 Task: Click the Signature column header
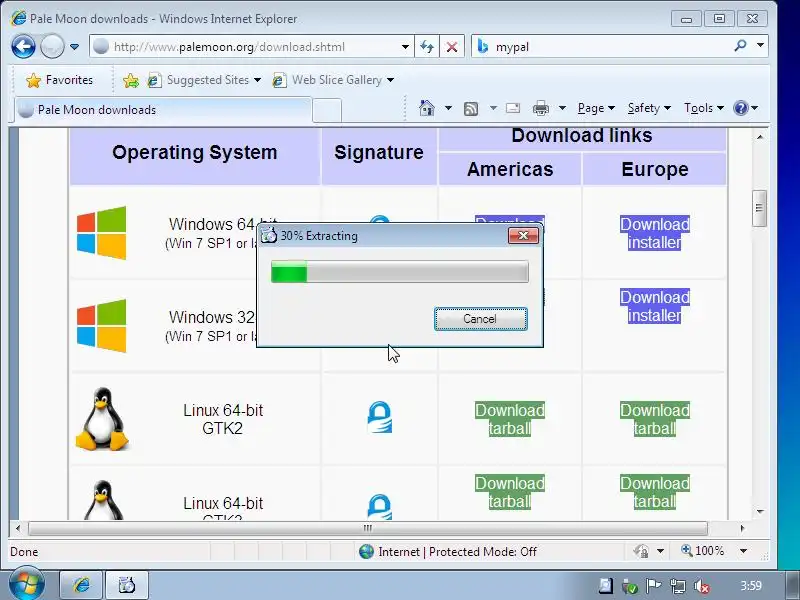(x=379, y=153)
